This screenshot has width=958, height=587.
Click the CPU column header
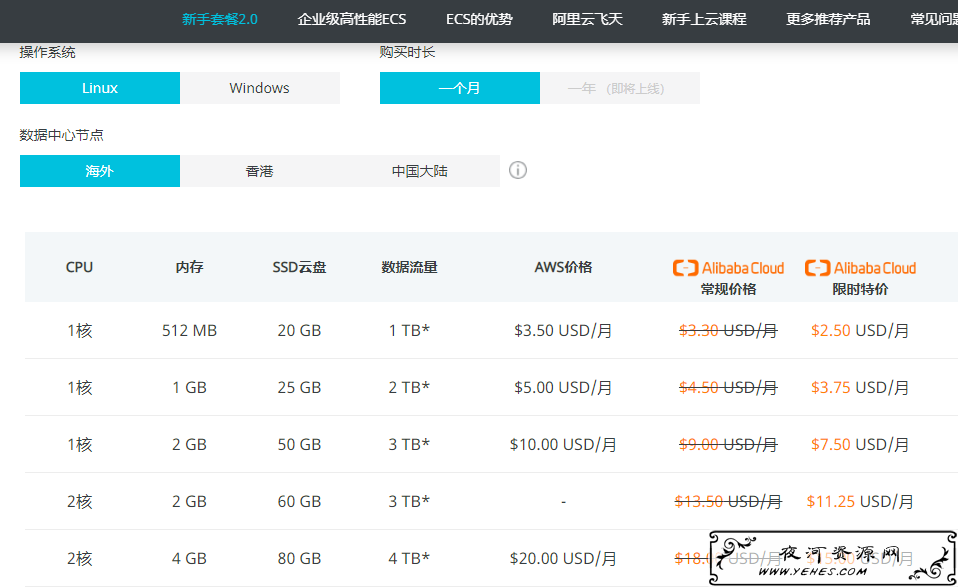coord(79,267)
